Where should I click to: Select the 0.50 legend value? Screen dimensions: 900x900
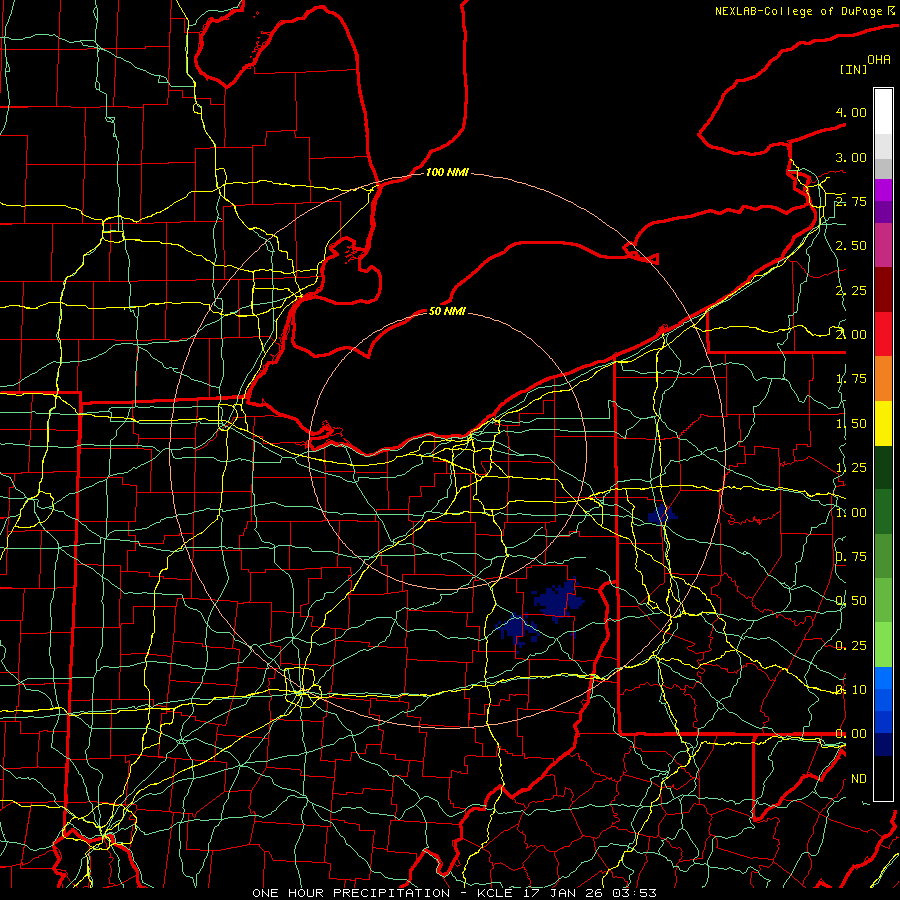pyautogui.click(x=851, y=601)
